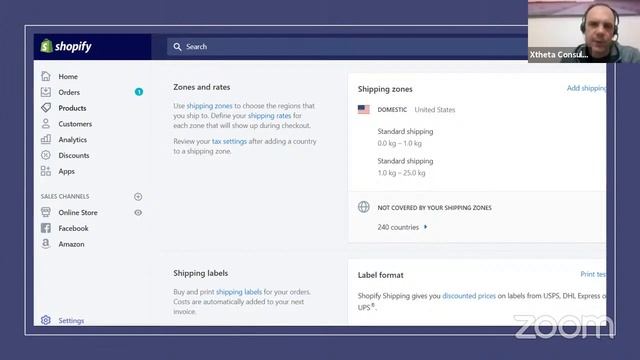The image size is (640, 360).
Task: Click the SALES CHANNELS heading
Action: pos(65,196)
